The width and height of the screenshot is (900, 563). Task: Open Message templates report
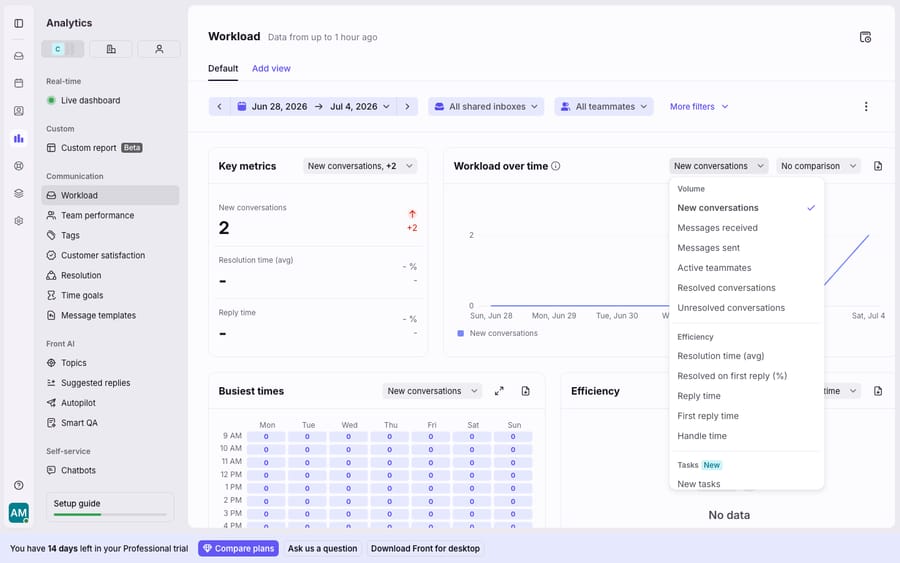point(110,316)
